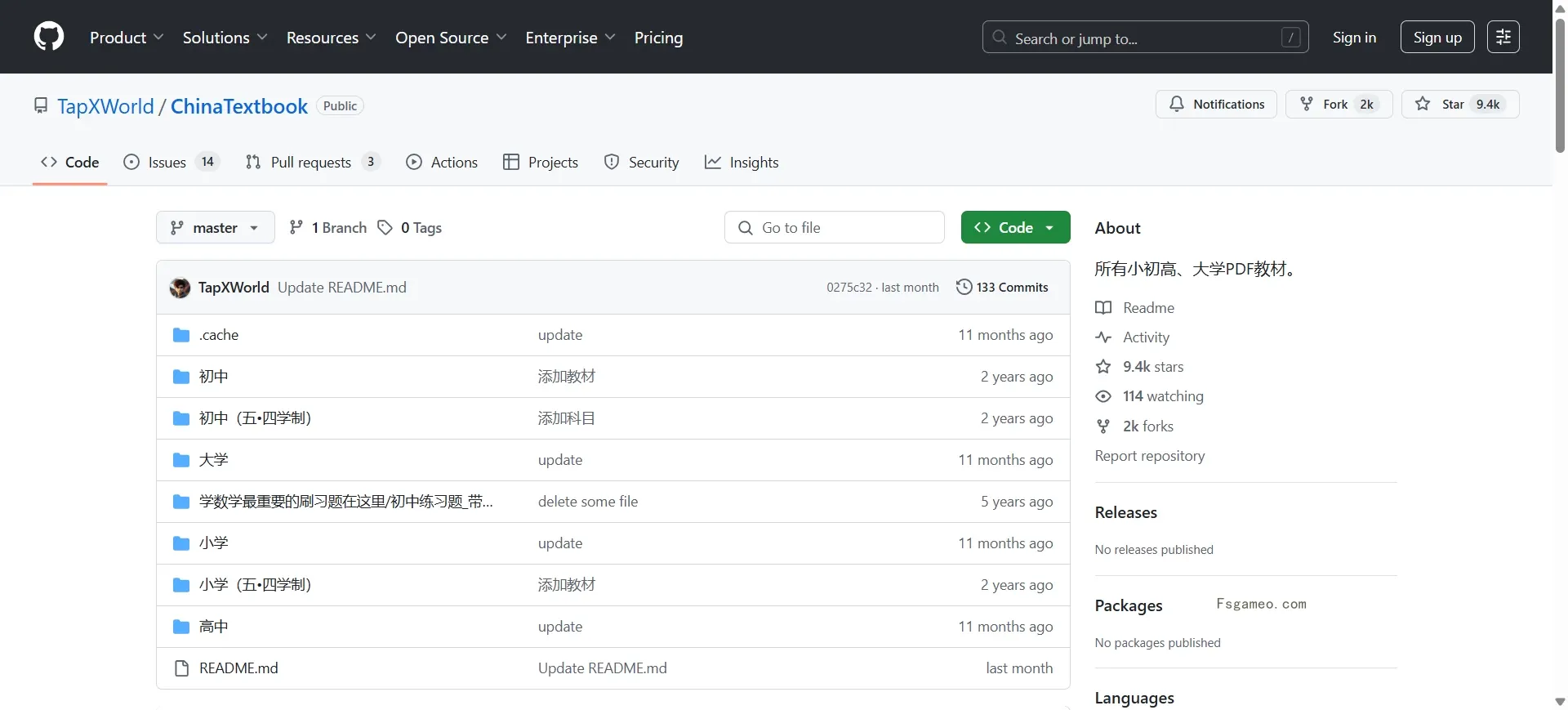The image size is (1568, 710).
Task: Click the Go to file search field
Action: [x=835, y=228]
